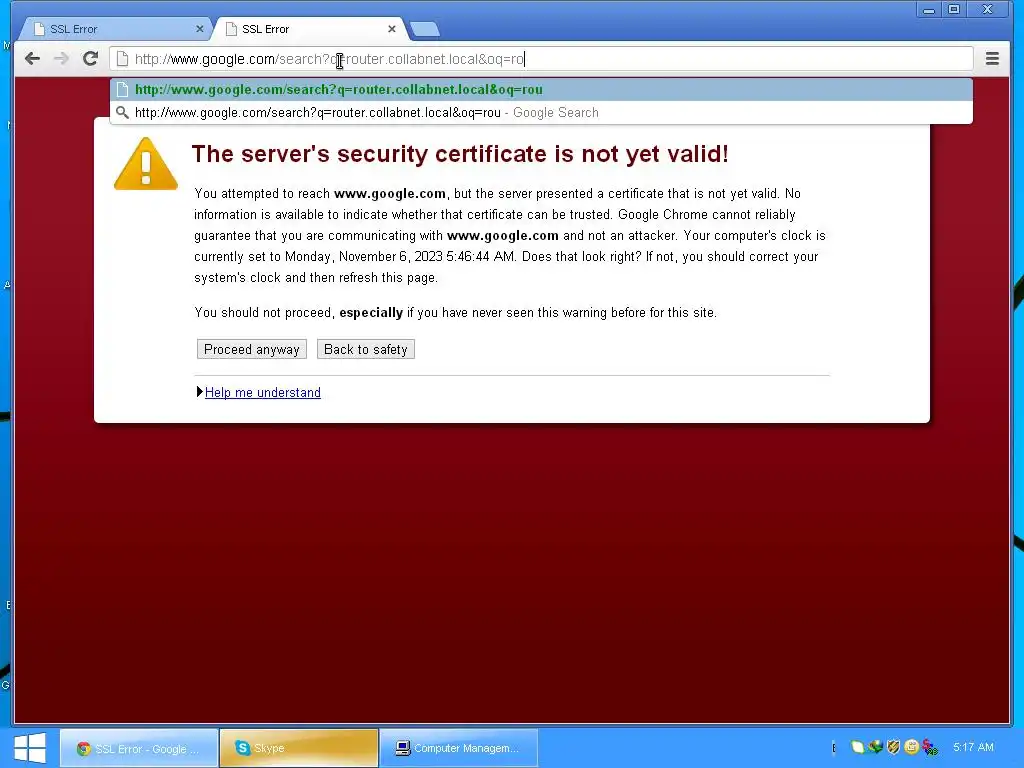
Task: Click the certificate error heading text
Action: (x=460, y=154)
